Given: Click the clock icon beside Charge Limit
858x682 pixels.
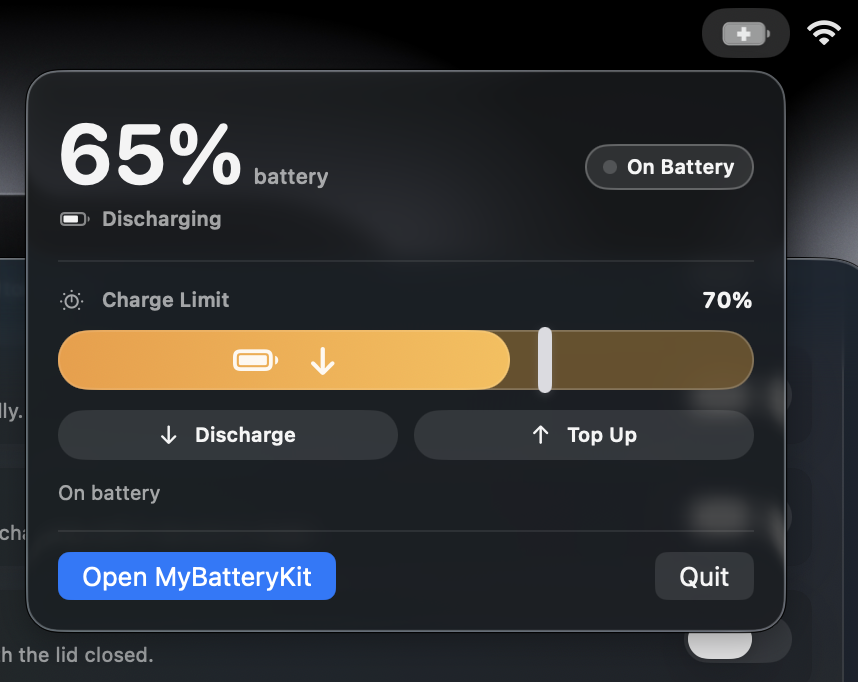Looking at the screenshot, I should pyautogui.click(x=70, y=299).
